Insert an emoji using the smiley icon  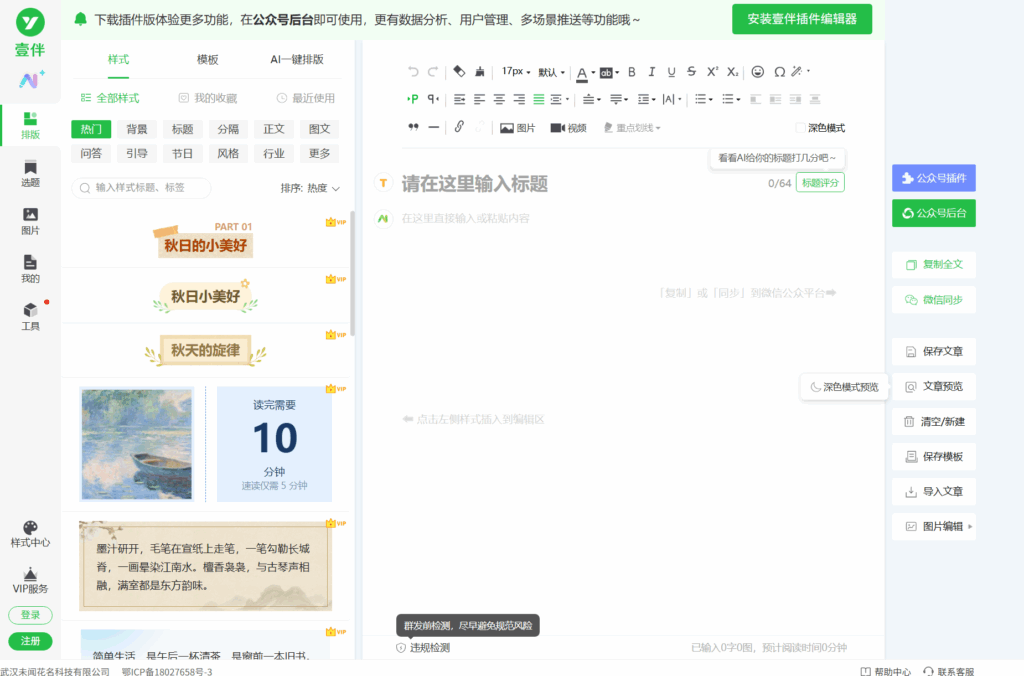pyautogui.click(x=758, y=72)
